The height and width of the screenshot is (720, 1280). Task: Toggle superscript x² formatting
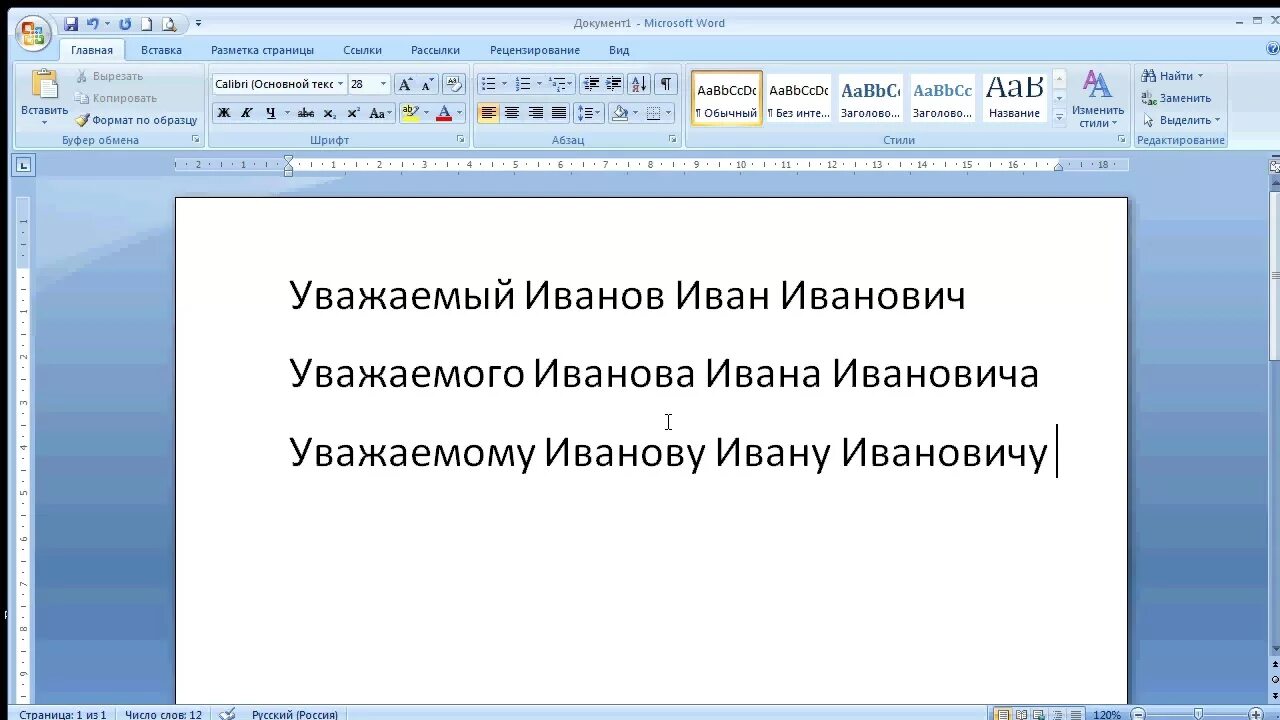tap(353, 113)
